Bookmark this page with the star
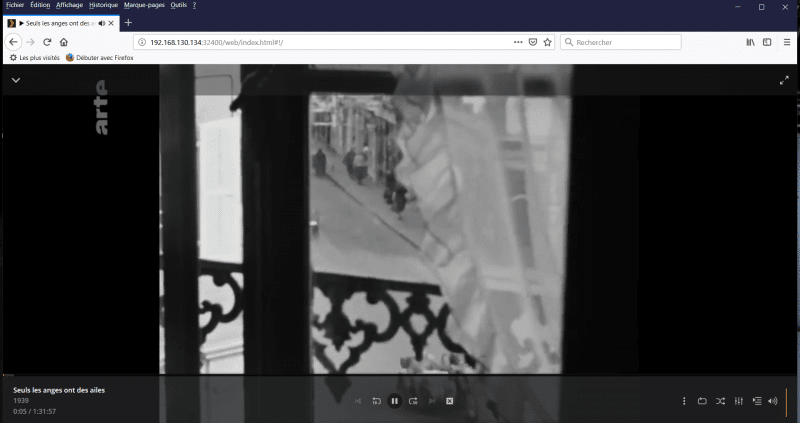This screenshot has height=423, width=800. click(x=547, y=42)
